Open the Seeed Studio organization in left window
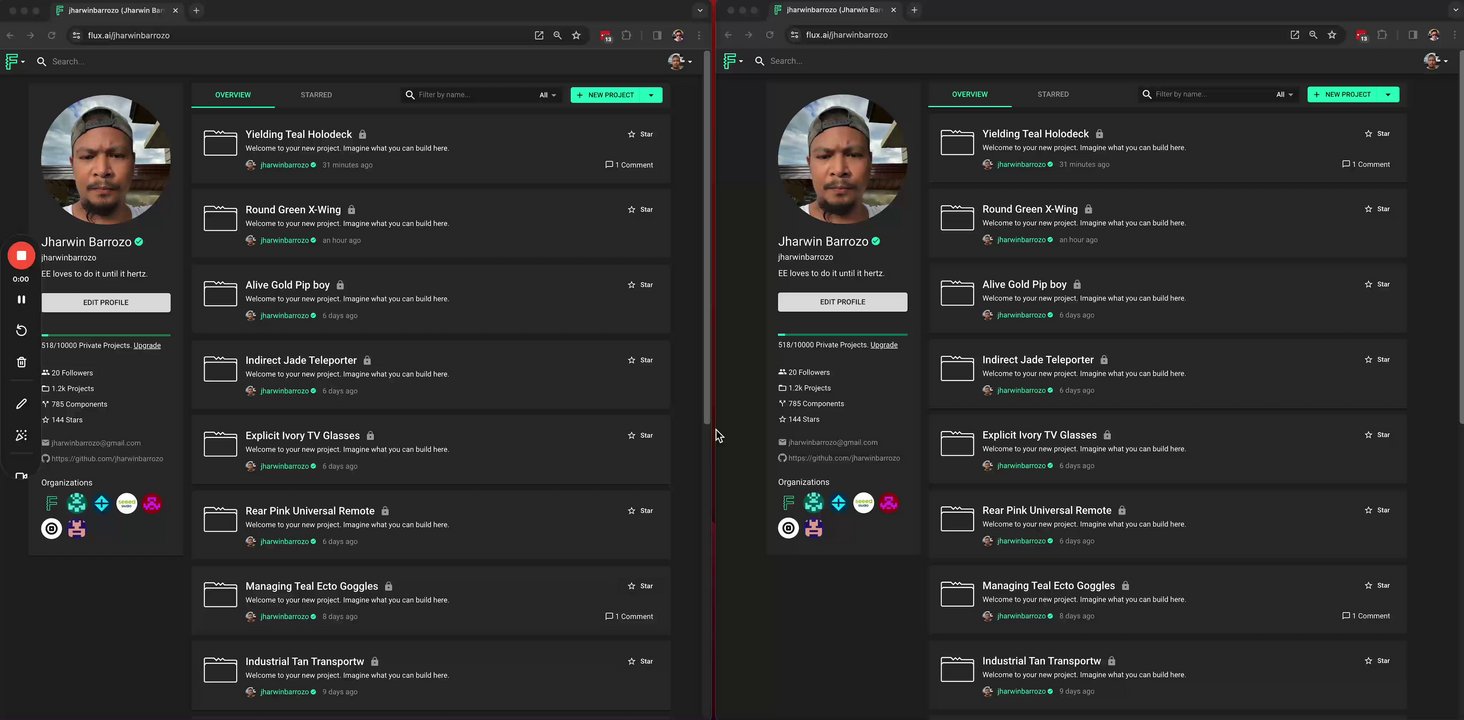 coord(127,504)
